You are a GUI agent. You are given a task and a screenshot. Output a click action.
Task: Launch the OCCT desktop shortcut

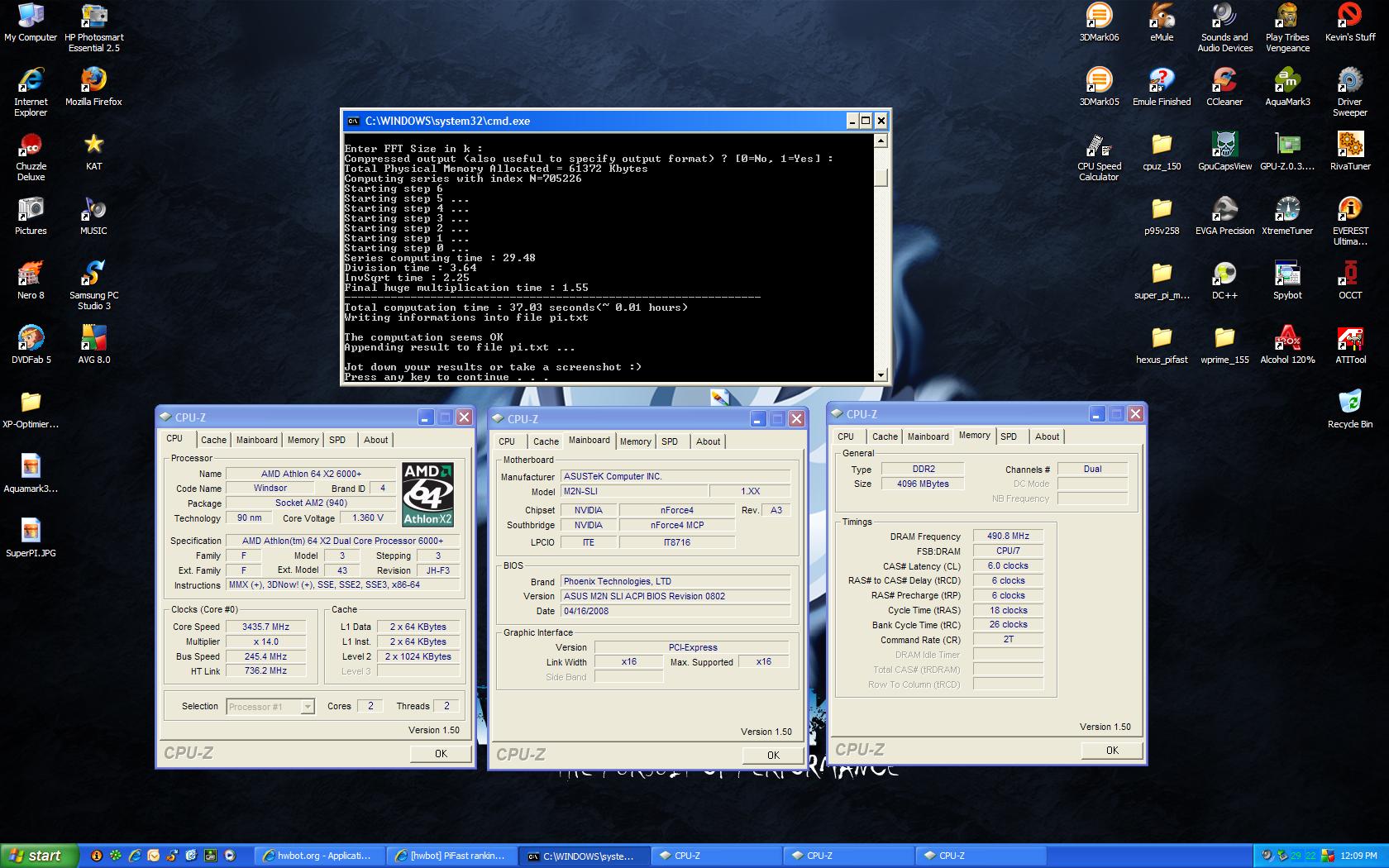point(1350,280)
